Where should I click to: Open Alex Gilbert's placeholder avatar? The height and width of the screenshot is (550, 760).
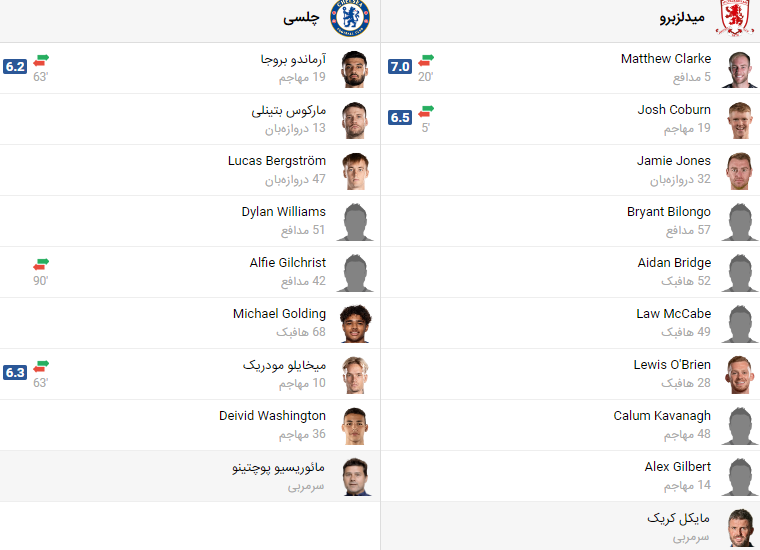coord(740,476)
